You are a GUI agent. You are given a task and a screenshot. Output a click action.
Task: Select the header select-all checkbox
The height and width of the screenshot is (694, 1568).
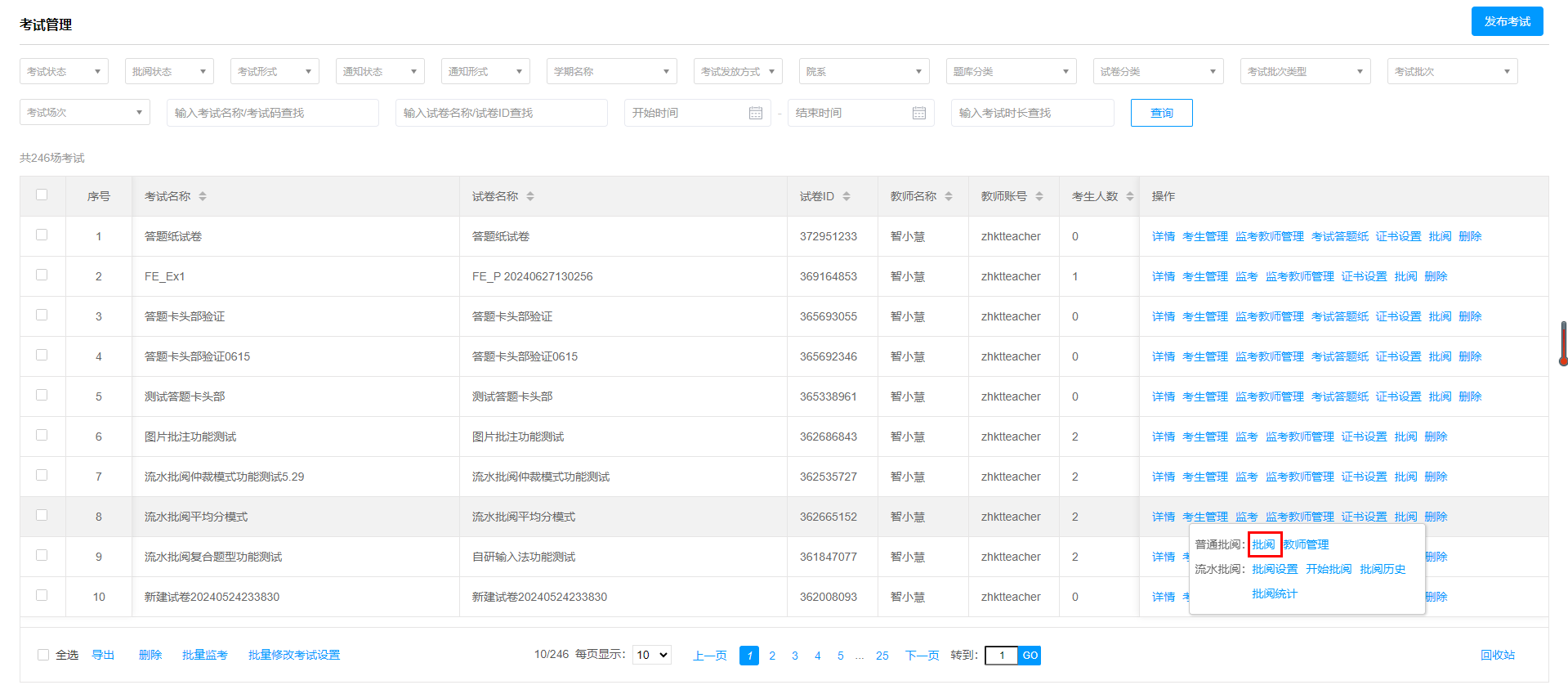[42, 195]
